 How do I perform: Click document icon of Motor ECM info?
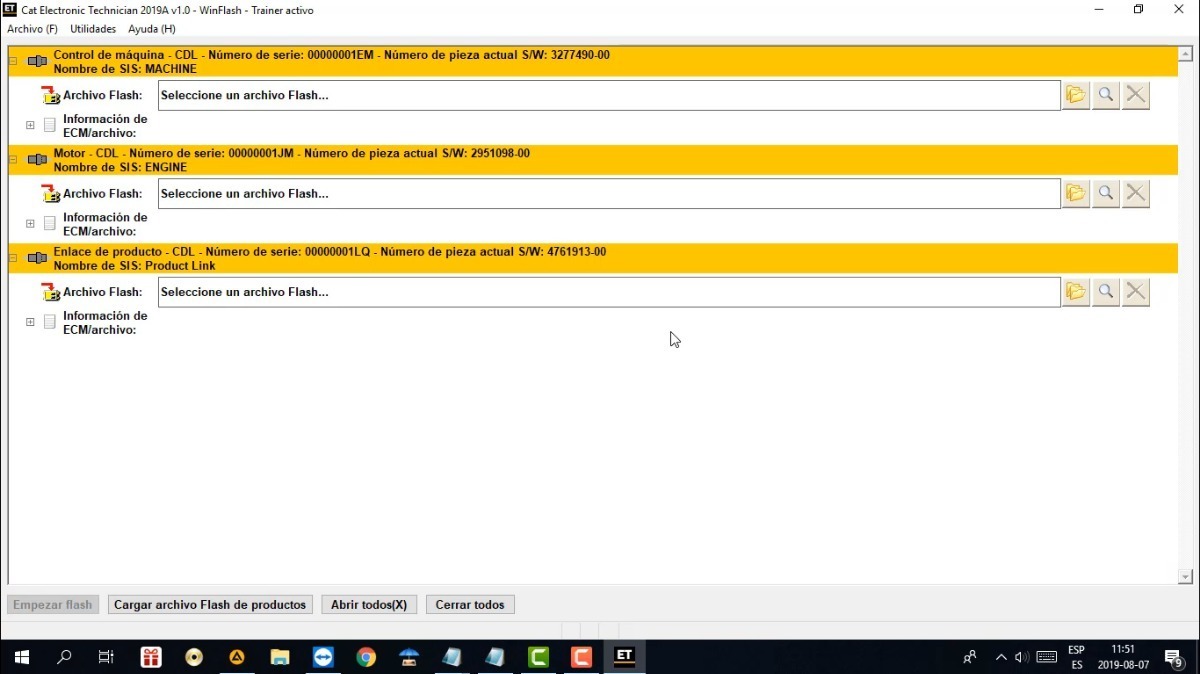point(49,223)
